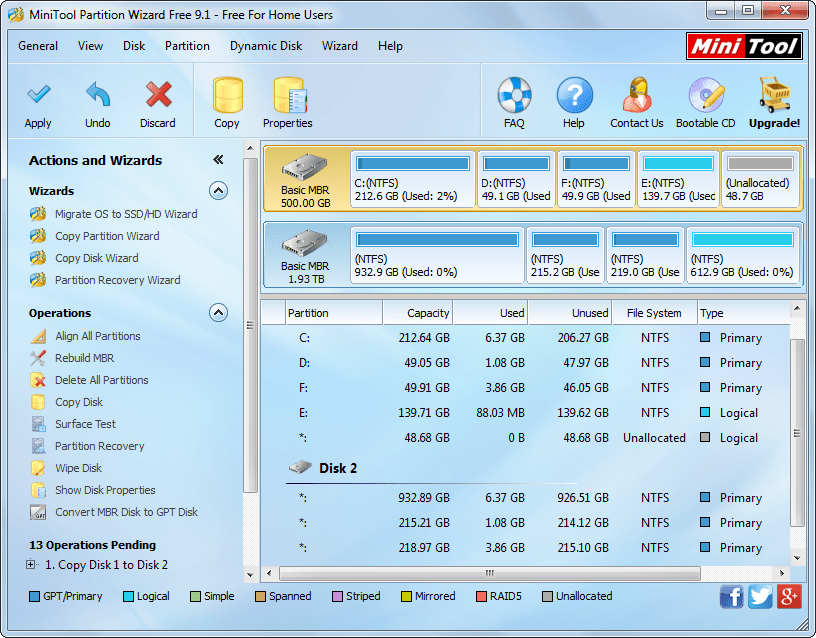This screenshot has width=816, height=638.
Task: Launch Migrate OS to SSD/HD Wizard
Action: point(126,214)
